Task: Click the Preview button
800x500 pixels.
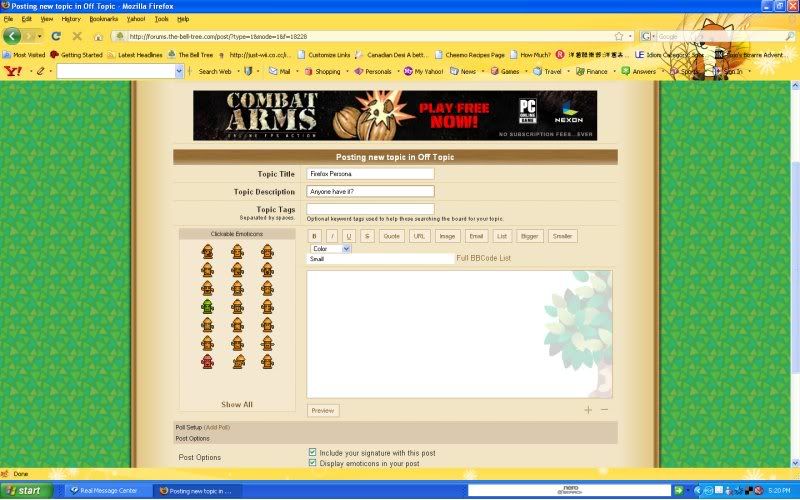Action: coord(323,410)
